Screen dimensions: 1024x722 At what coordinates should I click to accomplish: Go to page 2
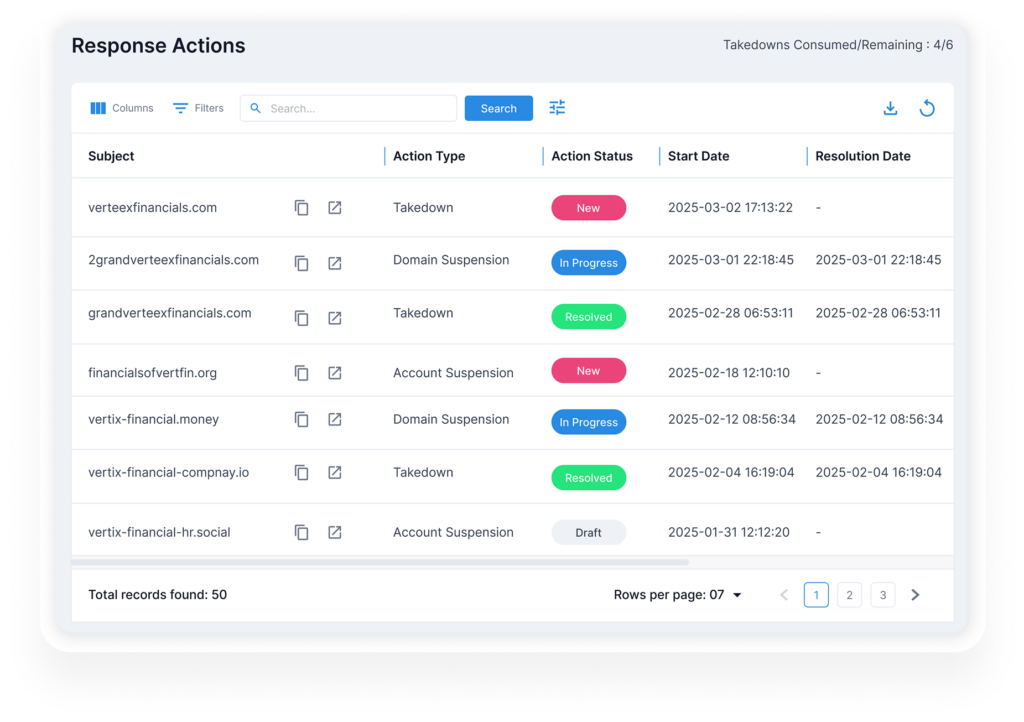pos(849,595)
